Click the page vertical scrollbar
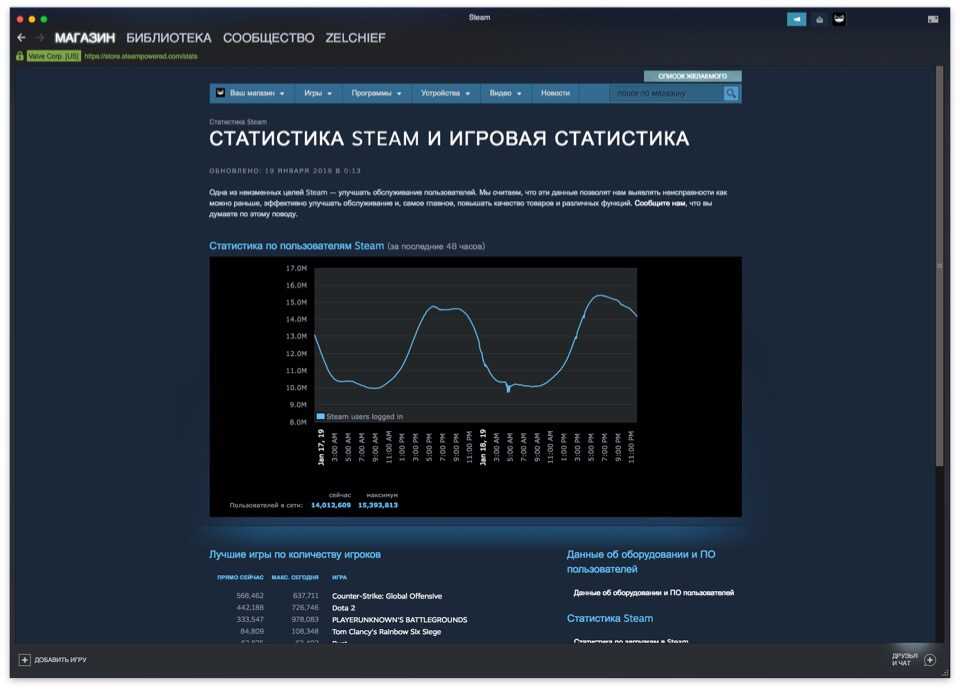The height and width of the screenshot is (690, 960). 939,265
